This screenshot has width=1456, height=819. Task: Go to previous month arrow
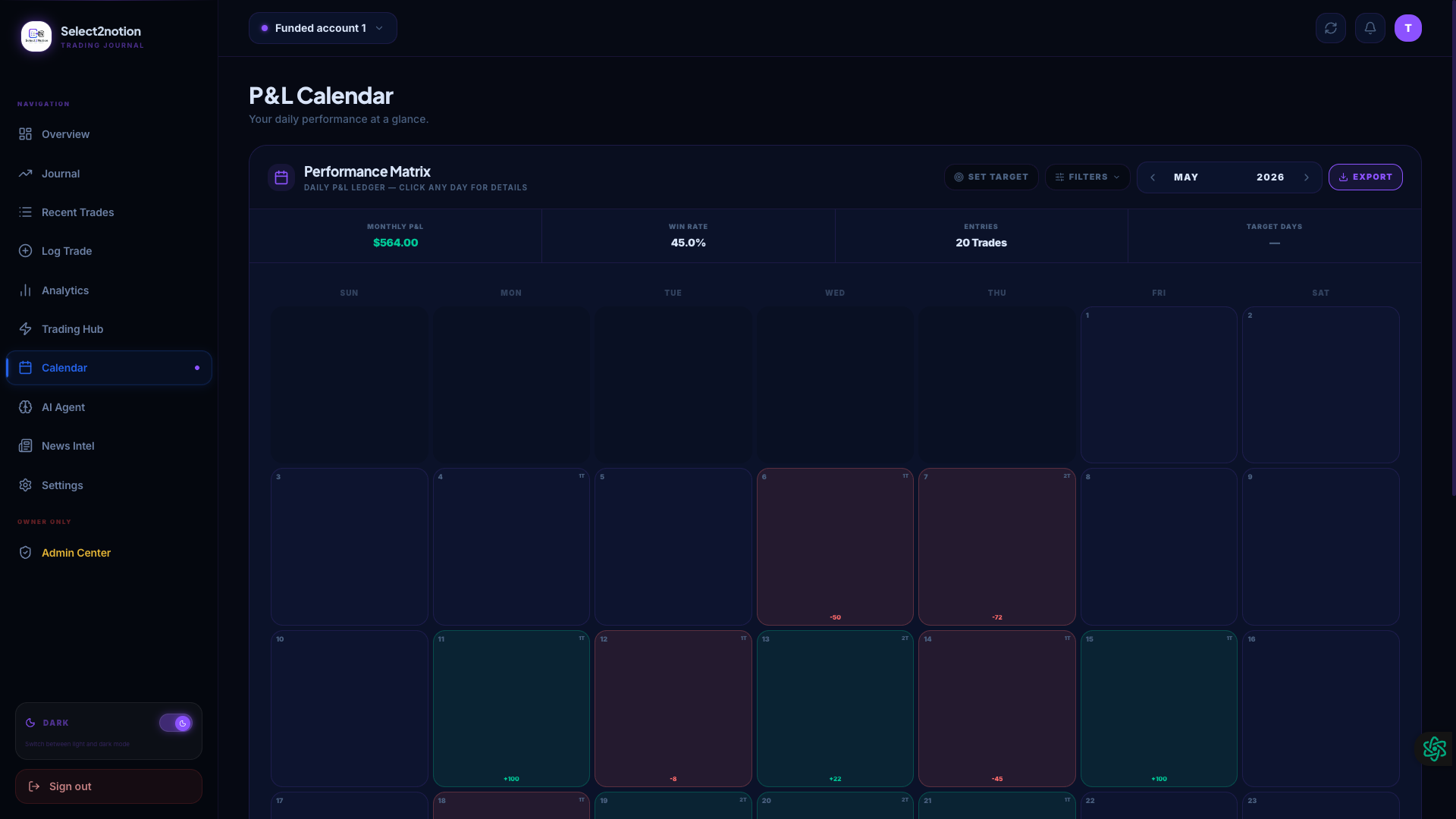click(1153, 177)
